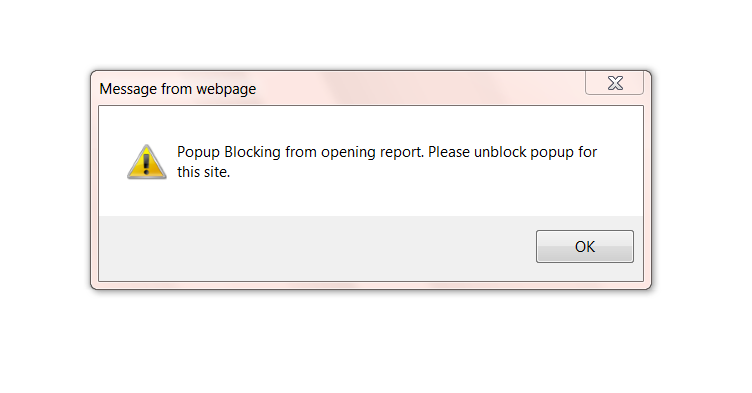Image resolution: width=752 pixels, height=393 pixels.
Task: Click the X icon in title bar
Action: (615, 83)
